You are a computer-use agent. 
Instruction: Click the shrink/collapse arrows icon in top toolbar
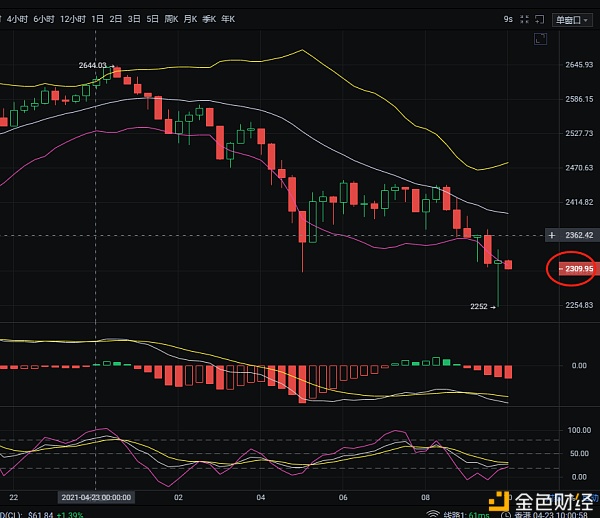point(522,19)
